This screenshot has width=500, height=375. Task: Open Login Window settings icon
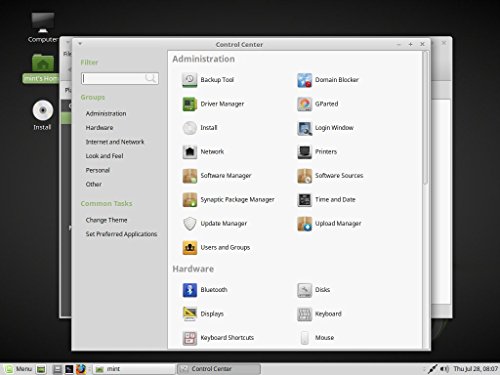tap(304, 128)
